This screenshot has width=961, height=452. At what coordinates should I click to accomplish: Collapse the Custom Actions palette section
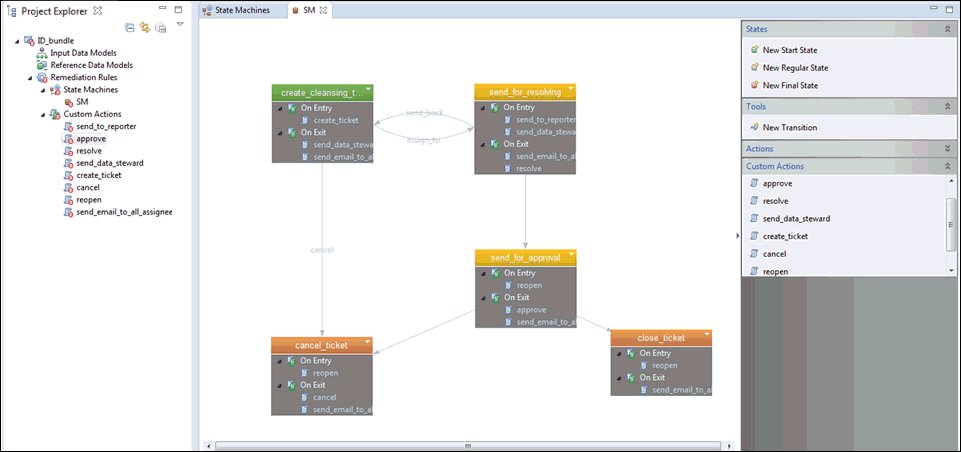pyautogui.click(x=948, y=166)
